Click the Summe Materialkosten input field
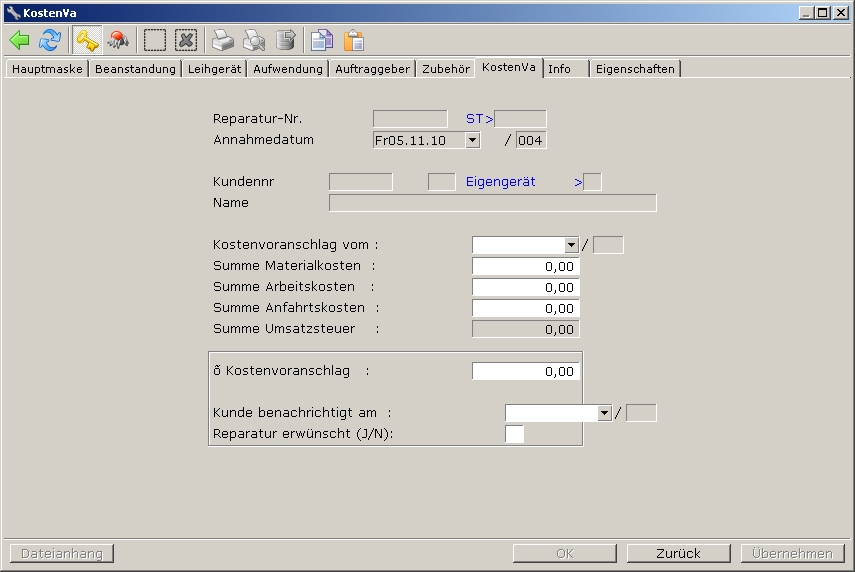 click(x=525, y=267)
